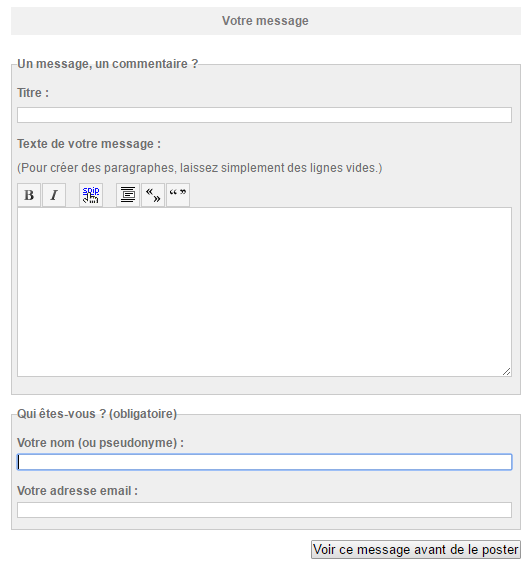Viewport: 532px width, 572px height.
Task: Apply italic with the I icon
Action: 54,195
